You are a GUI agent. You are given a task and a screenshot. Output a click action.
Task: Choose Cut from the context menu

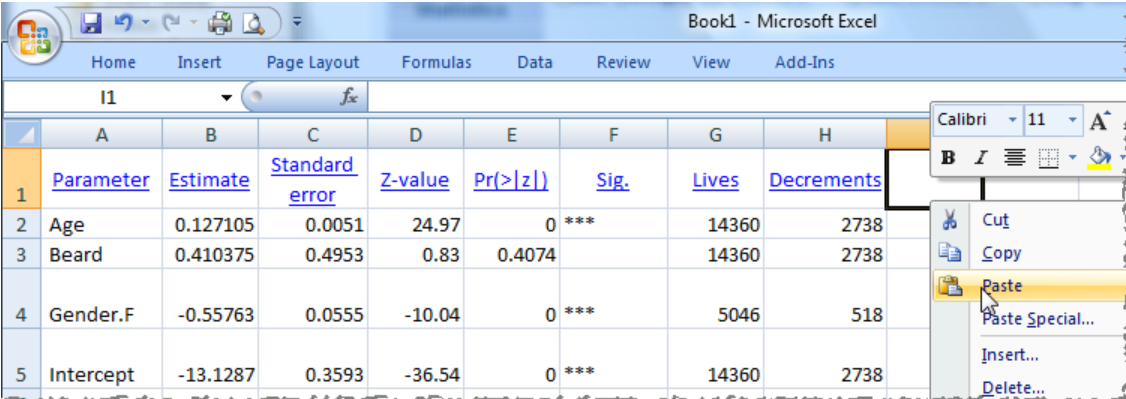[996, 220]
